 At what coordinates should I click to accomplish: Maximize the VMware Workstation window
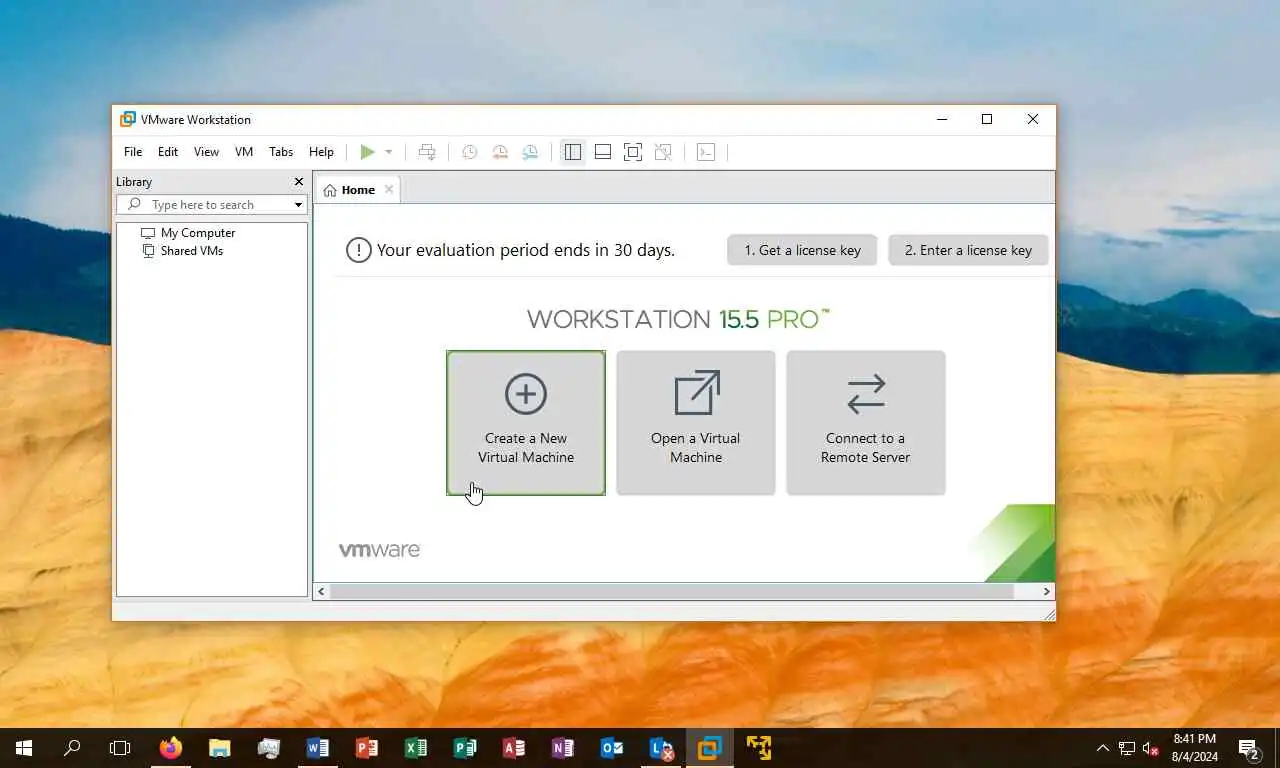coord(987,119)
